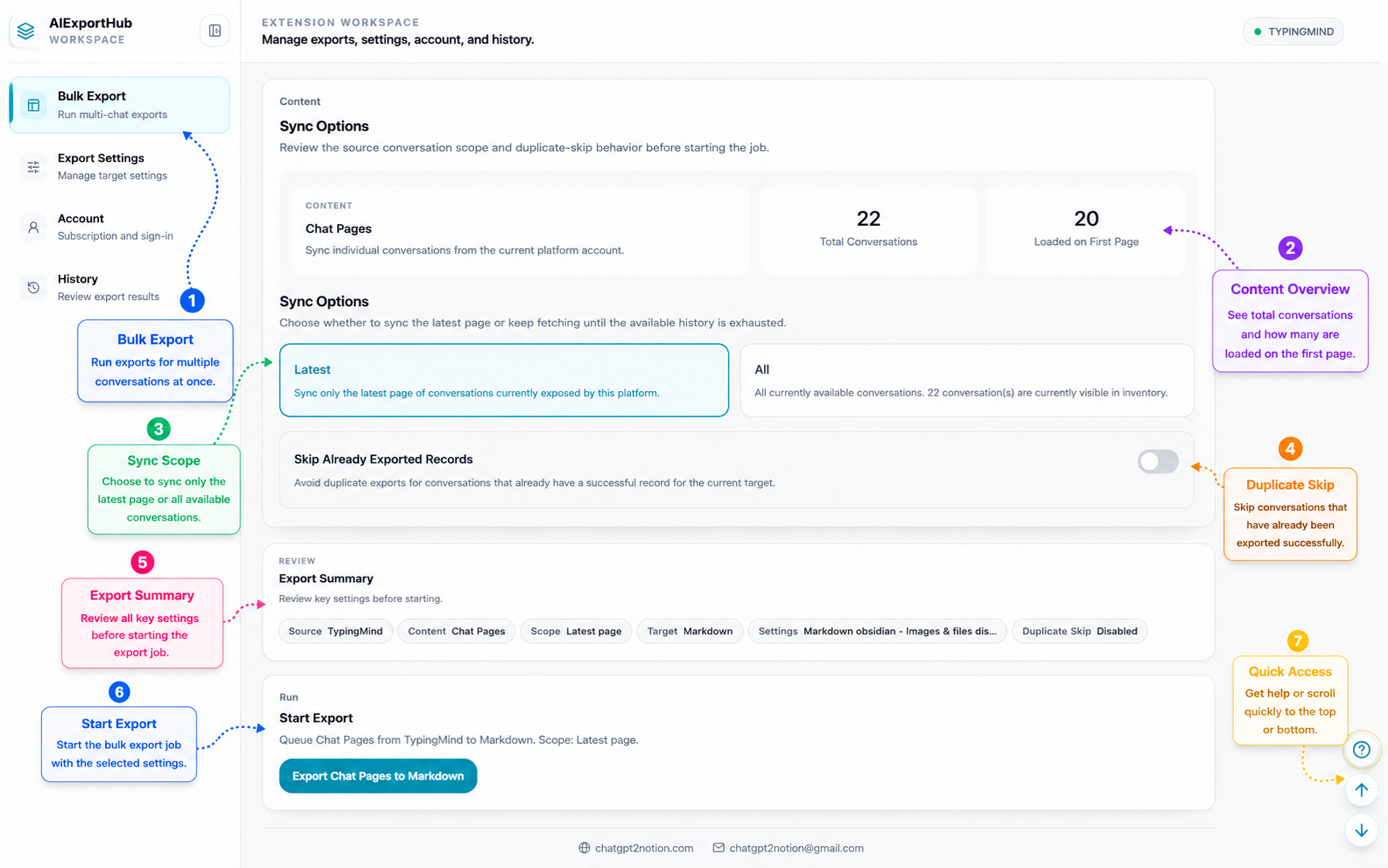
Task: Click the Content Chat Pages chip
Action: coord(456,631)
